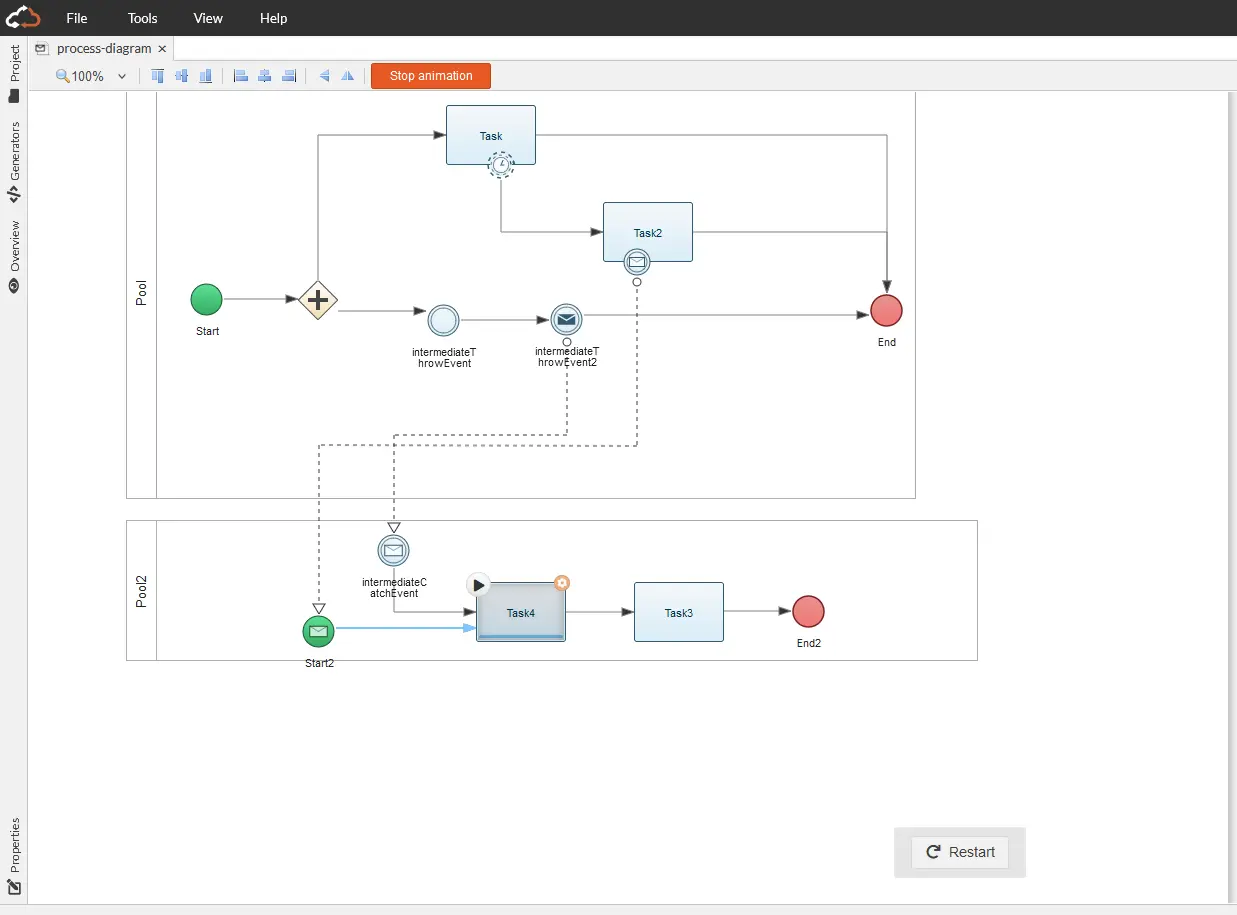Select the parallel gateway diamond
This screenshot has height=915, width=1237.
tap(318, 300)
